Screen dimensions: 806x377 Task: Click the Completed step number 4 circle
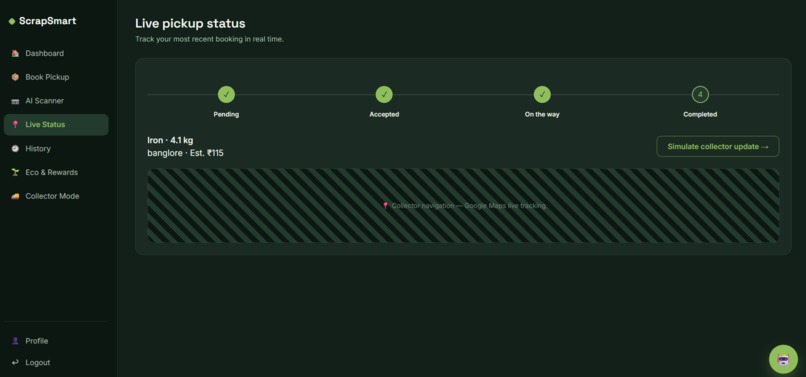(x=700, y=95)
